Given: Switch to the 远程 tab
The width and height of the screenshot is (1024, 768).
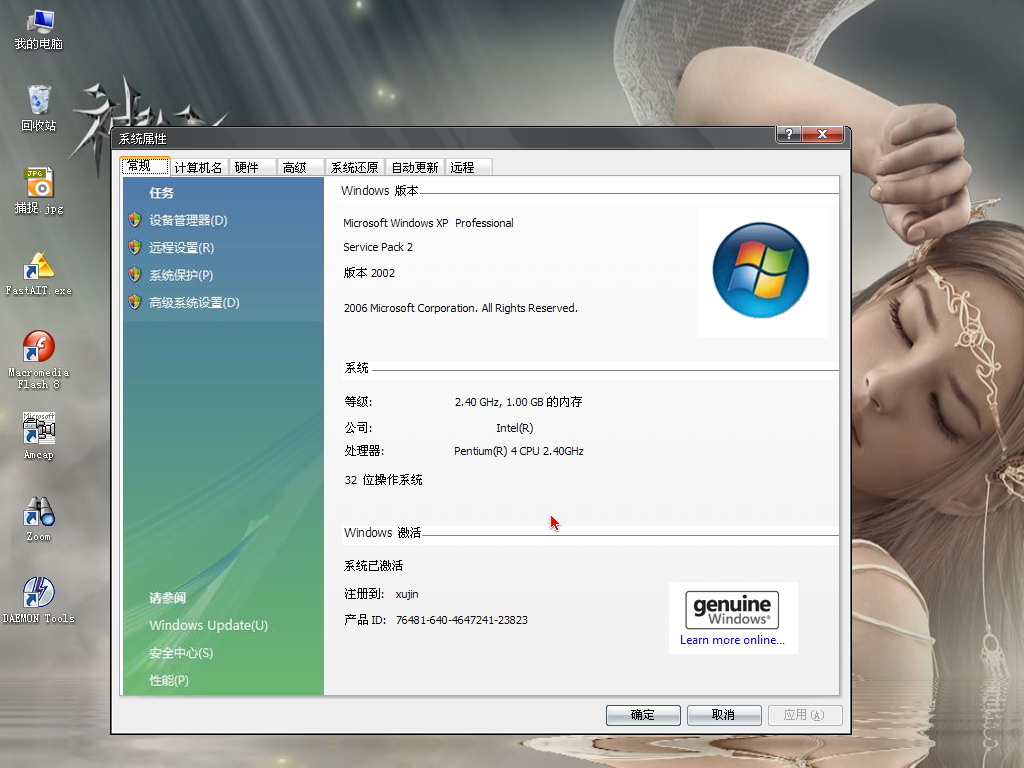Looking at the screenshot, I should tap(468, 168).
